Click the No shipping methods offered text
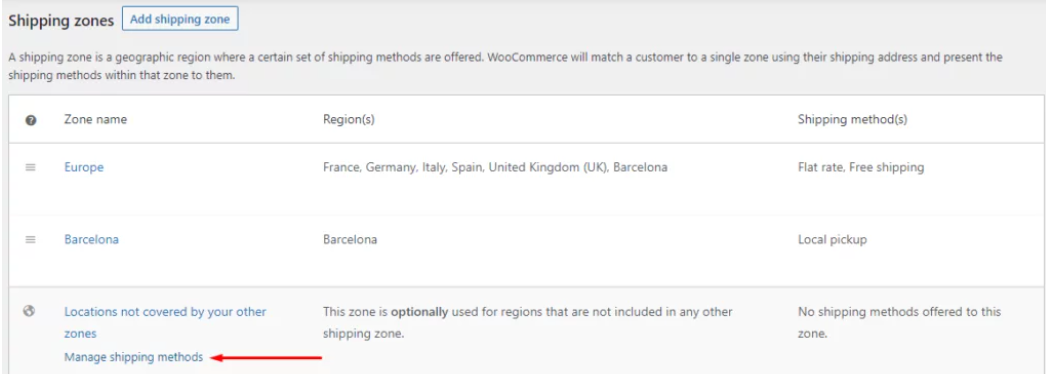1046x374 pixels. [900, 322]
